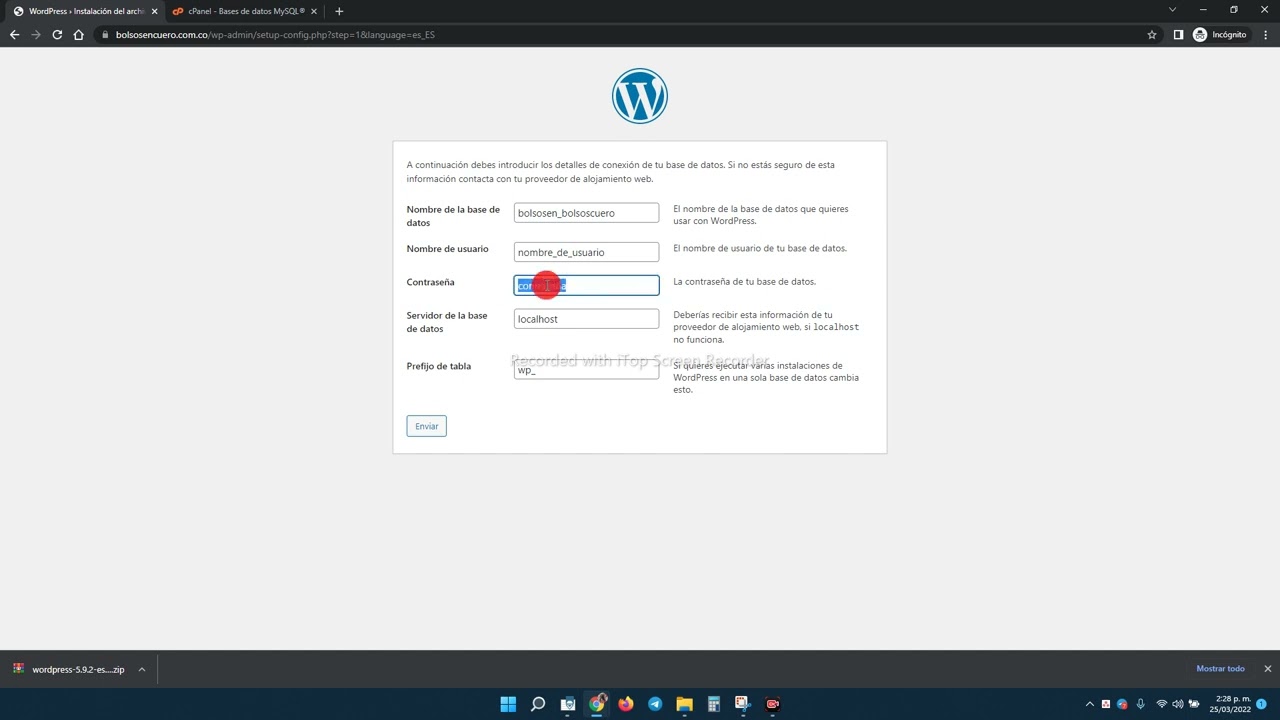Open Snipping tool icon in taskbar
This screenshot has height=720, width=1280.
(x=743, y=704)
